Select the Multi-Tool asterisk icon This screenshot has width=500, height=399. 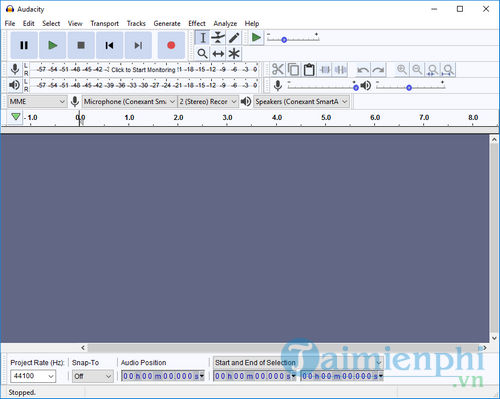tap(234, 53)
